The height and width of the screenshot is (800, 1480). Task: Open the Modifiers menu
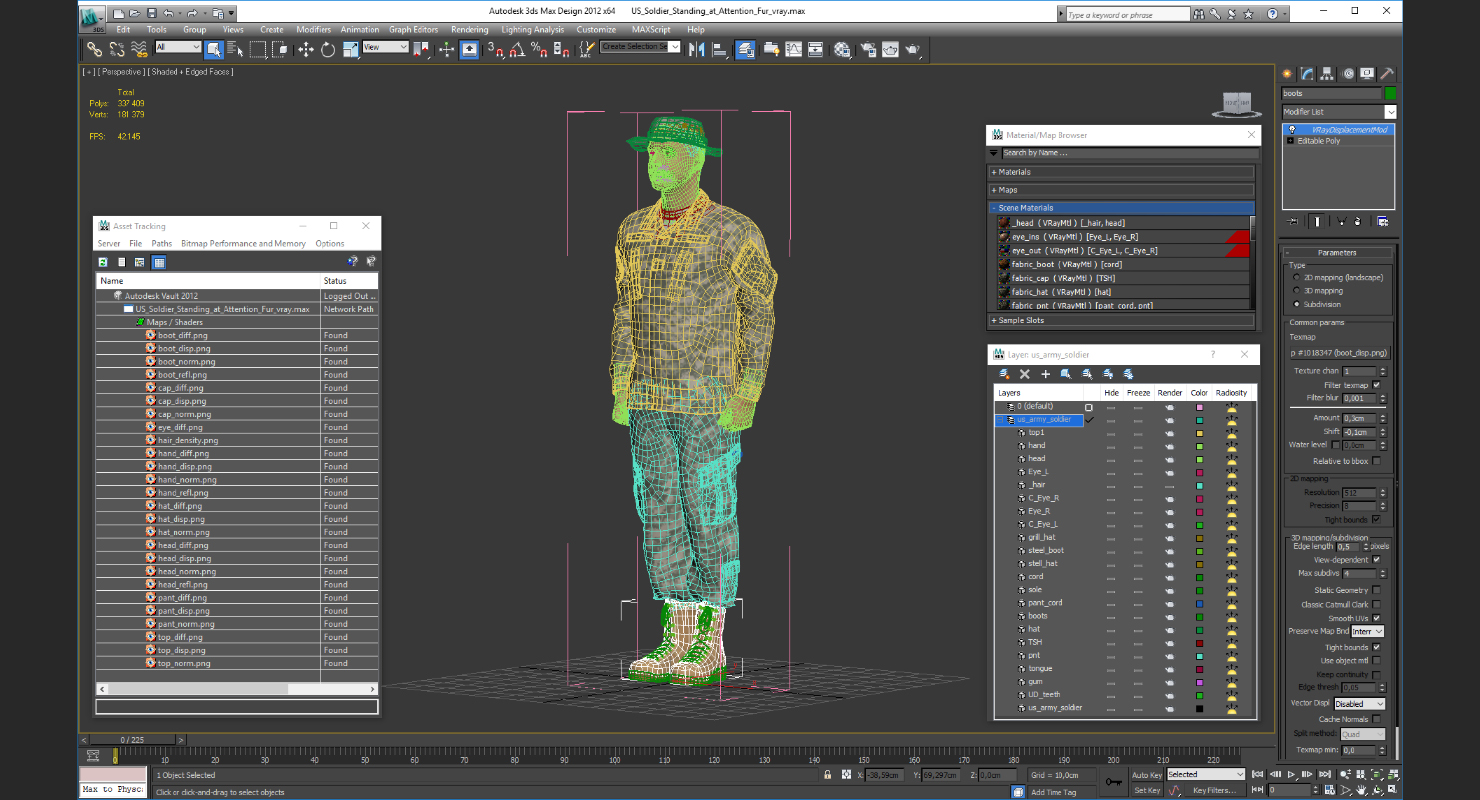(x=313, y=30)
